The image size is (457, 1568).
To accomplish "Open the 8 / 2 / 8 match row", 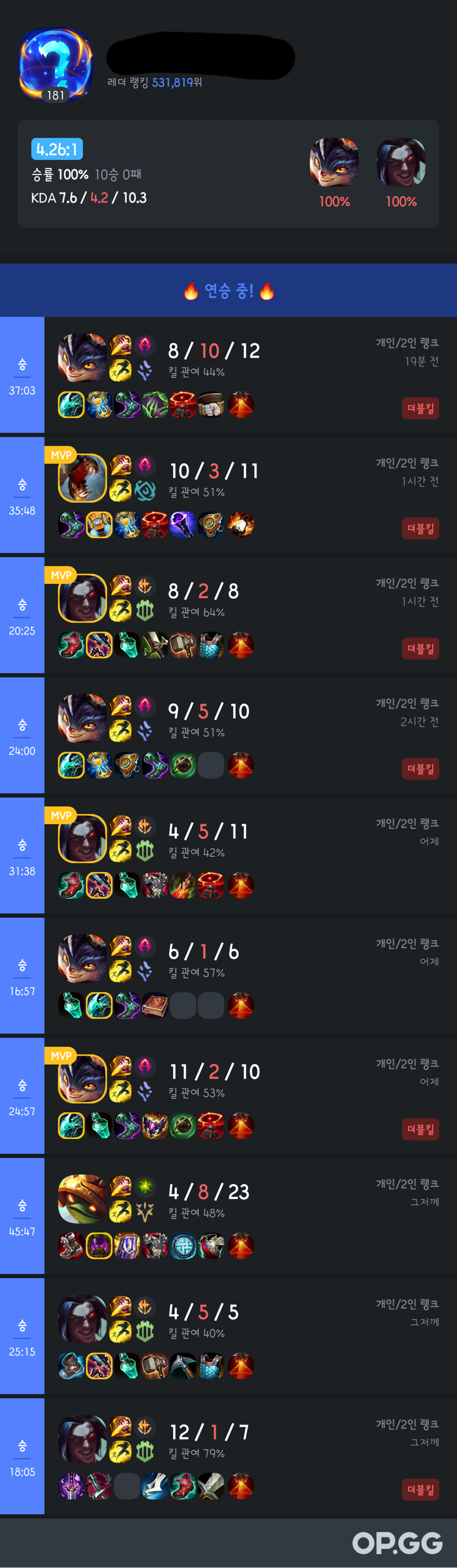I will pyautogui.click(x=228, y=615).
